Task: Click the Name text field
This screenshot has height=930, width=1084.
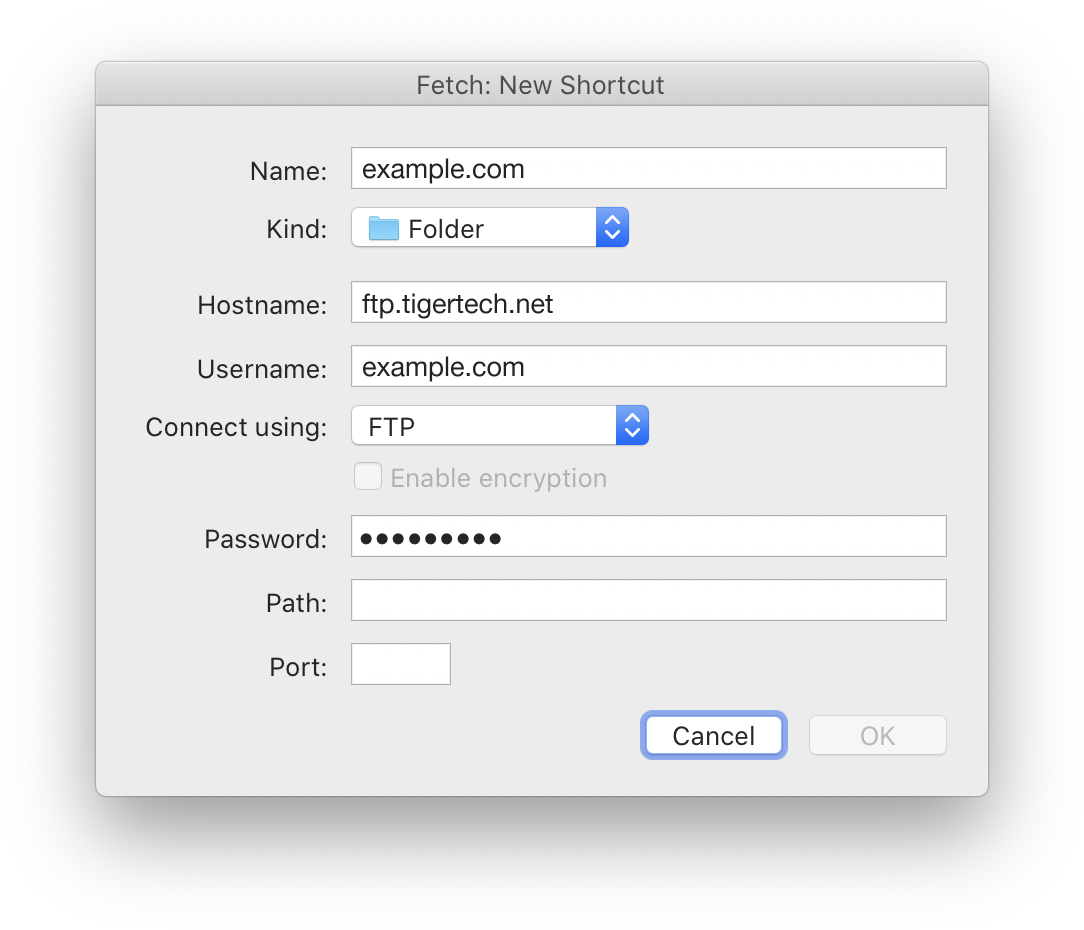Action: click(x=648, y=169)
